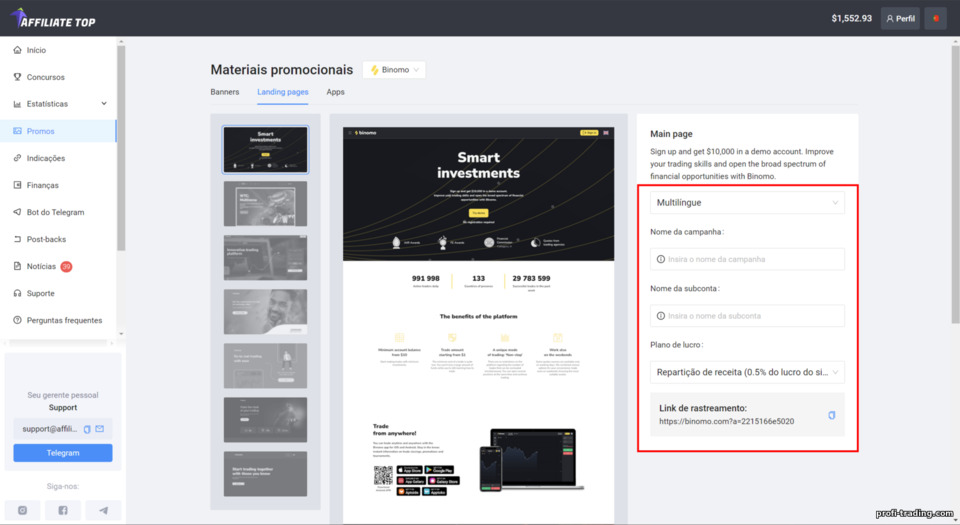Click the envelope mail icon beside support email
Viewport: 960px width, 525px height.
[100, 429]
